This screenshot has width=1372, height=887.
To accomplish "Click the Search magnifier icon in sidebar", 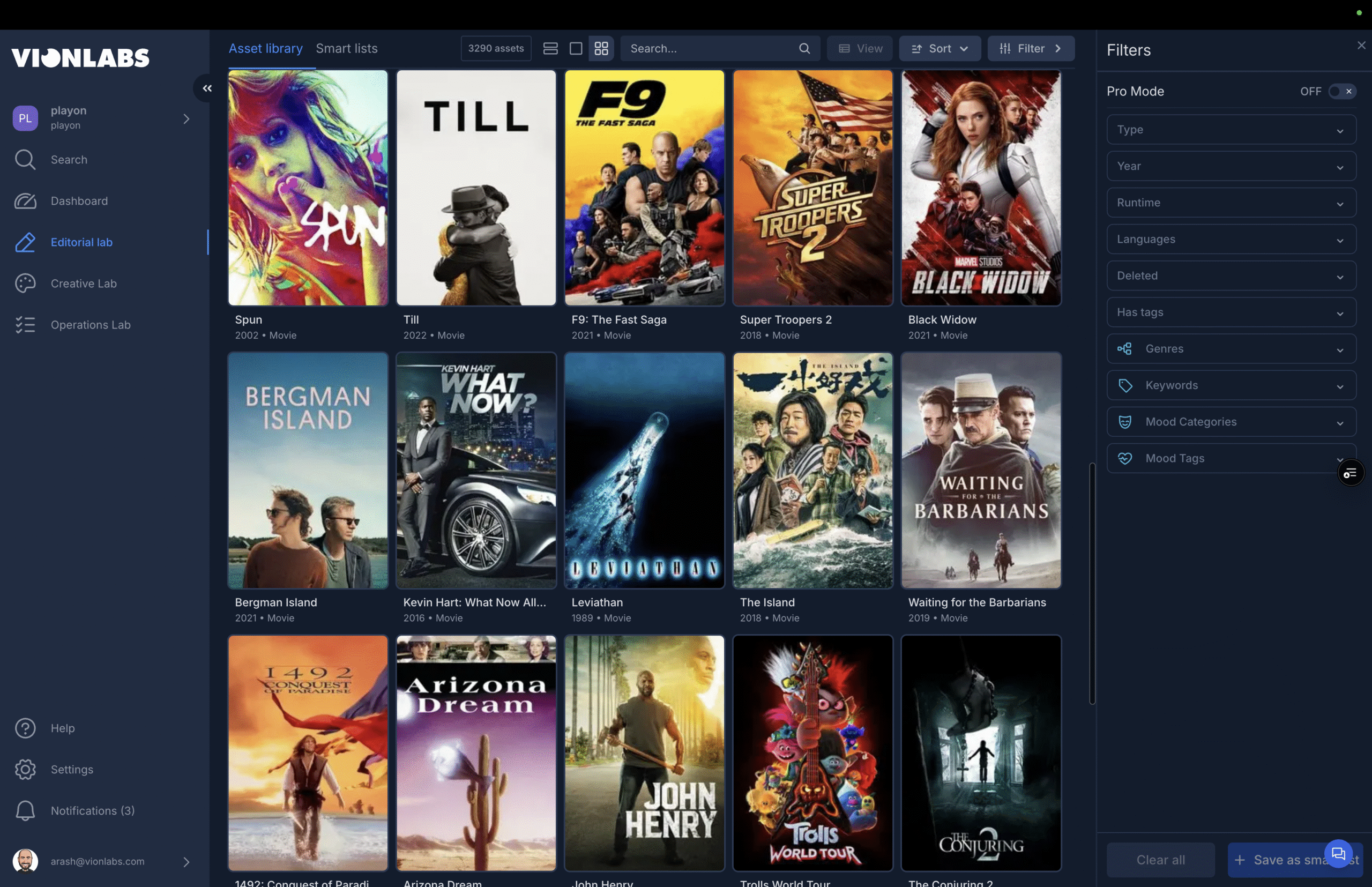I will click(x=25, y=160).
